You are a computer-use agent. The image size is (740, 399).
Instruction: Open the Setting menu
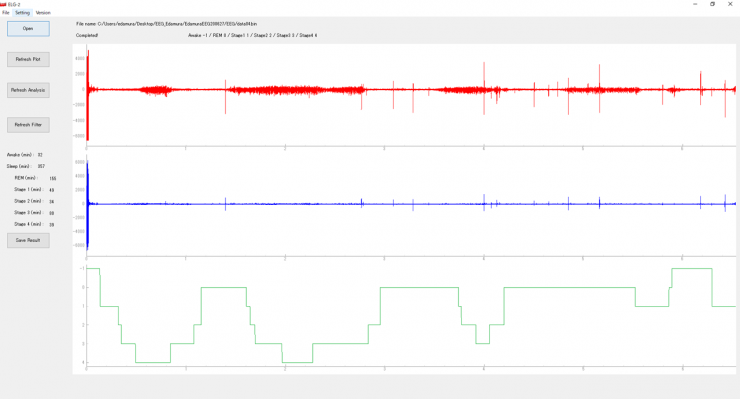(x=22, y=13)
